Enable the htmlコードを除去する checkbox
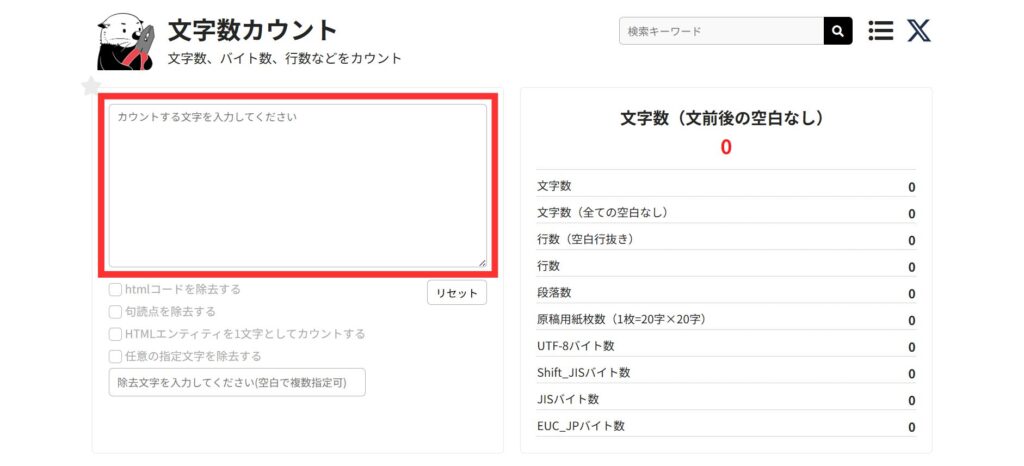This screenshot has height=466, width=1024. tap(115, 290)
